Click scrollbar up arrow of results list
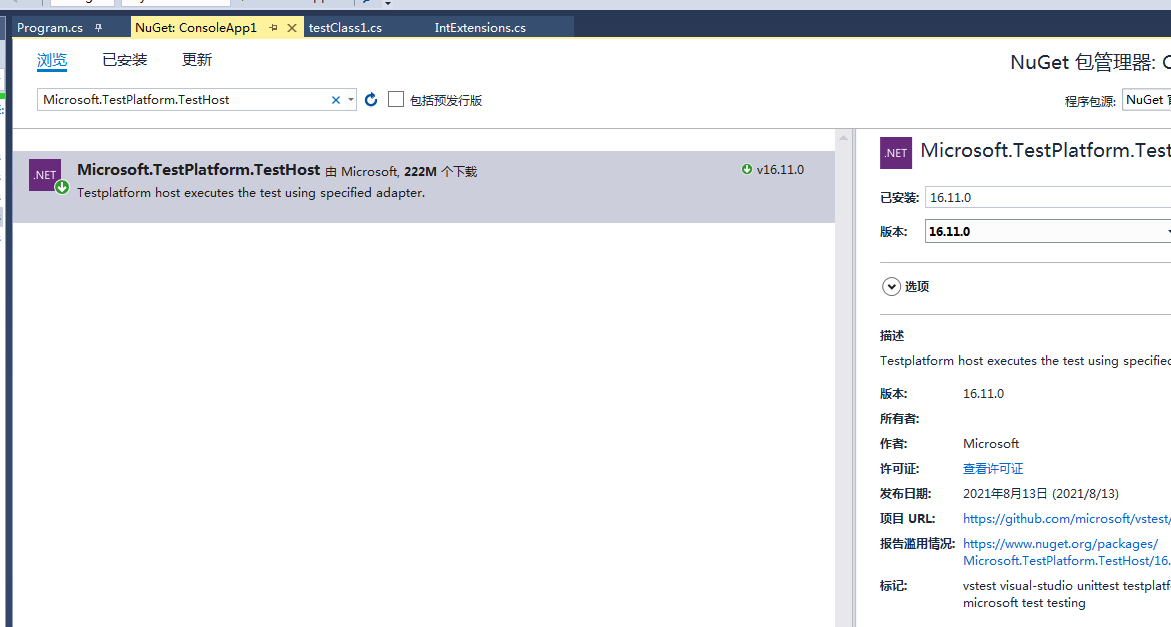Screen dimensions: 1171x627 (x=843, y=137)
